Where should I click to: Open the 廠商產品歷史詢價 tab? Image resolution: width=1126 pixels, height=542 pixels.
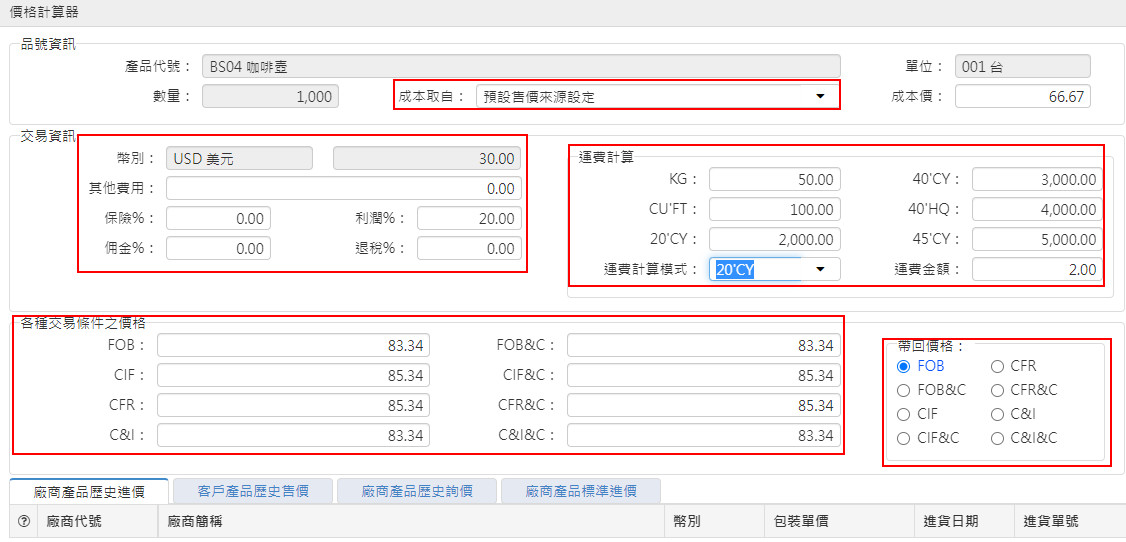coord(416,491)
